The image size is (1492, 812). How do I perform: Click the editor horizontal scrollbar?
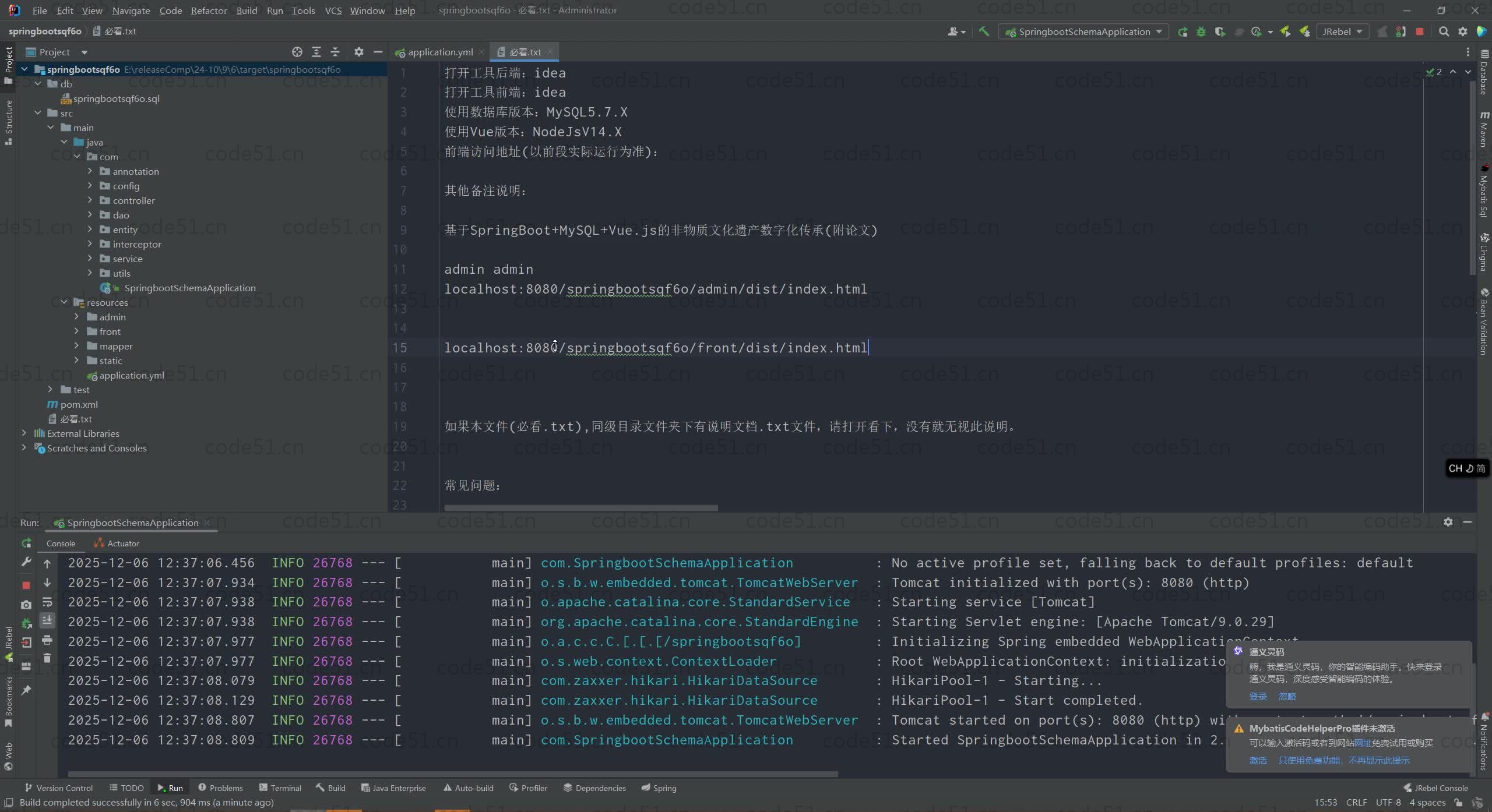pos(580,507)
